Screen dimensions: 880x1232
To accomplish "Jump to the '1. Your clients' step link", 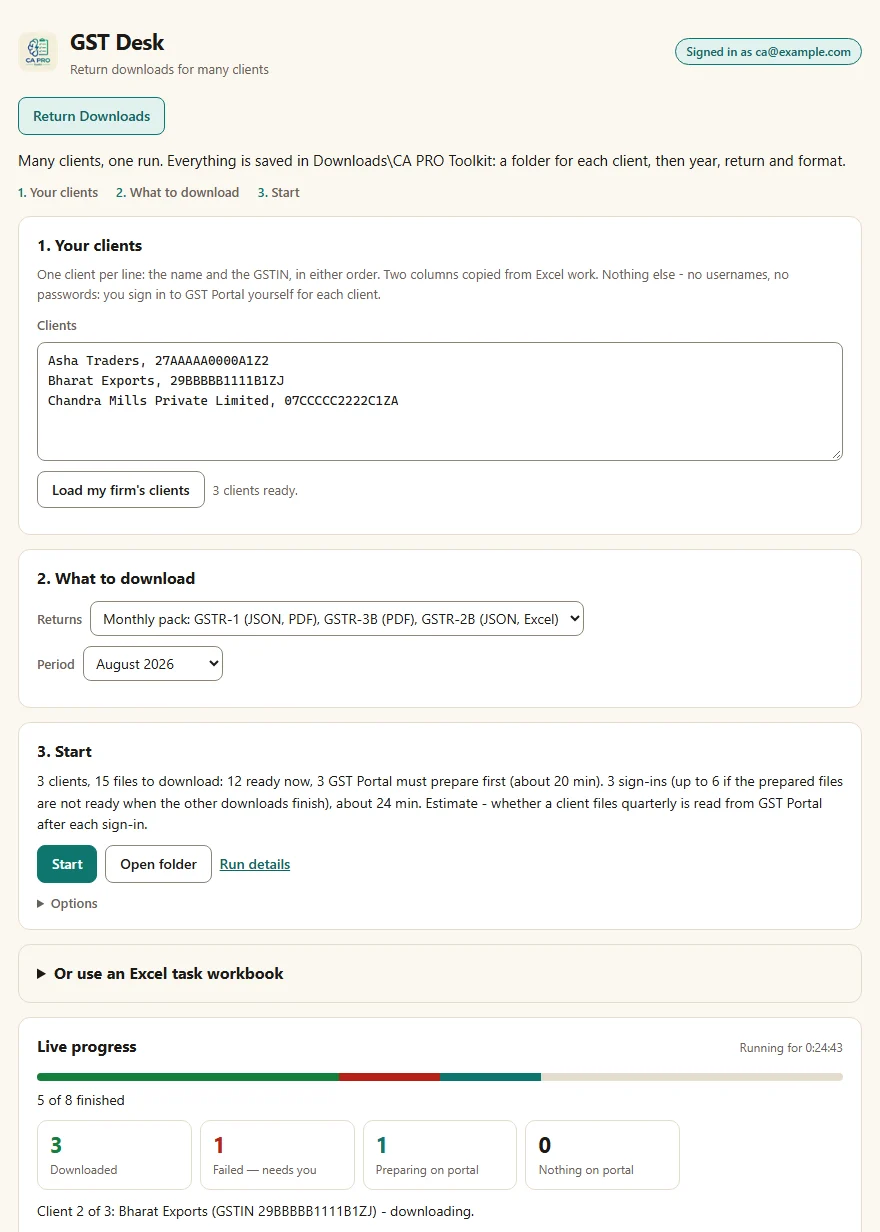I will tap(58, 192).
